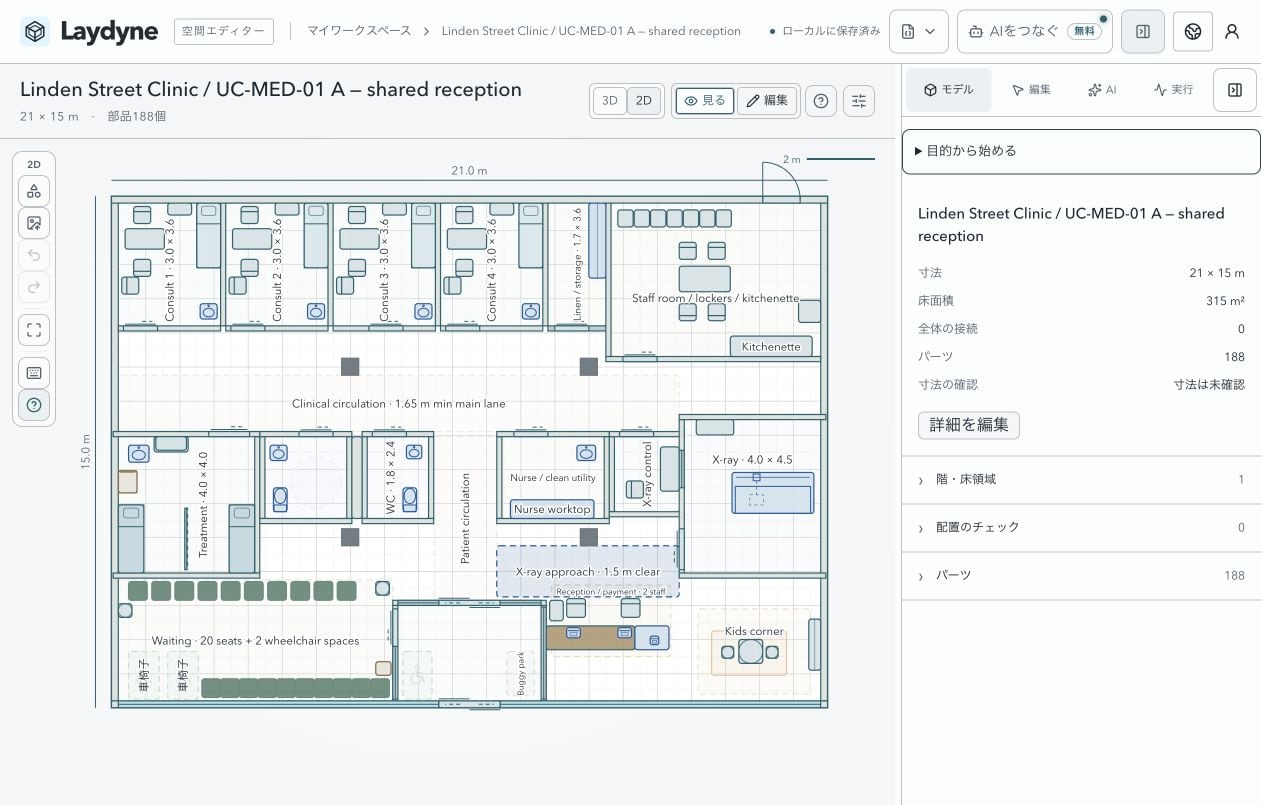Open the help button beside 編集 toggle

point(821,101)
